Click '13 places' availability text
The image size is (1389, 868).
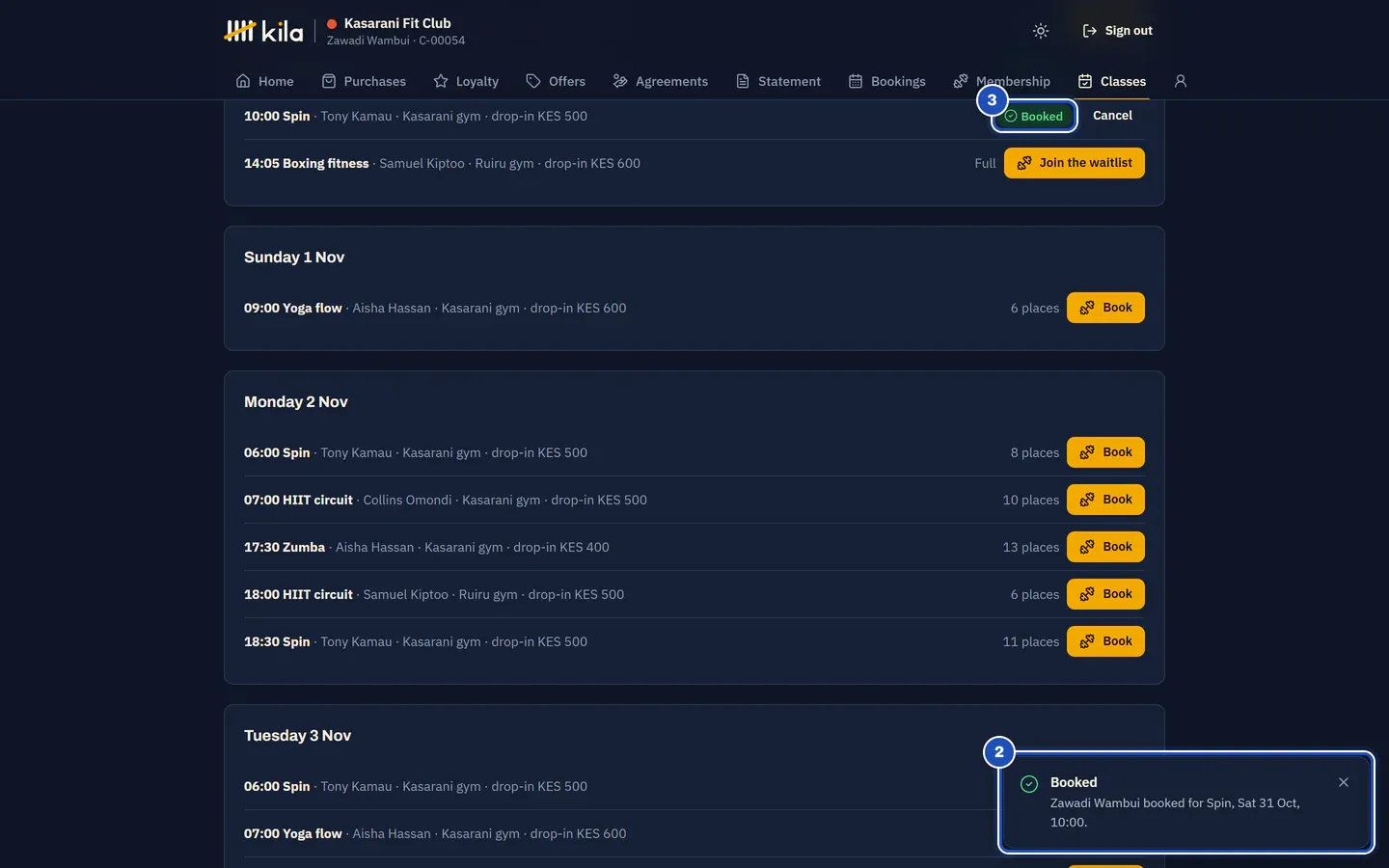click(x=1030, y=548)
